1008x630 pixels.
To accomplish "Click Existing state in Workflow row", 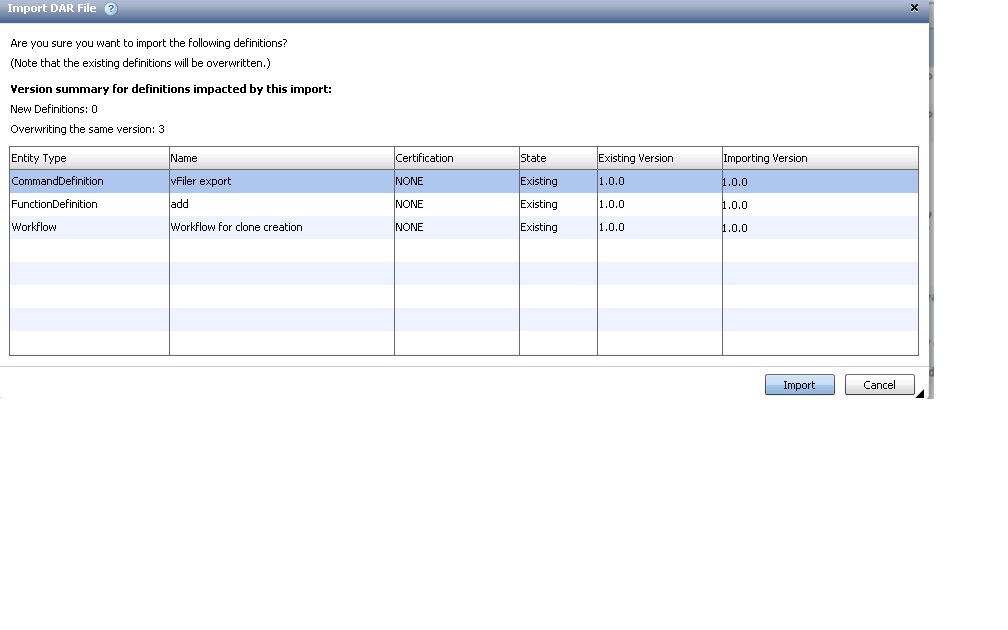I will point(539,227).
